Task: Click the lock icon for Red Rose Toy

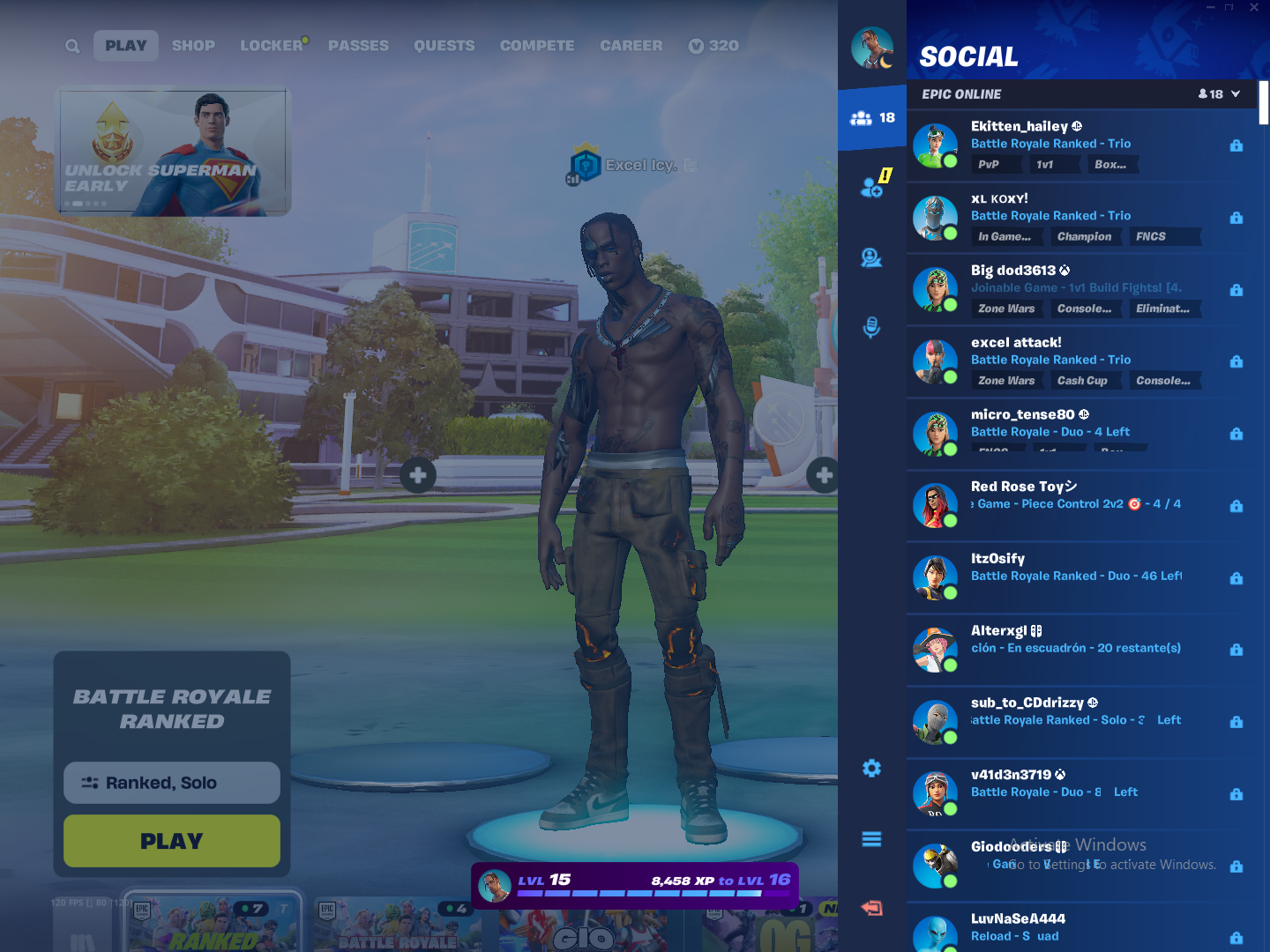Action: pos(1236,506)
